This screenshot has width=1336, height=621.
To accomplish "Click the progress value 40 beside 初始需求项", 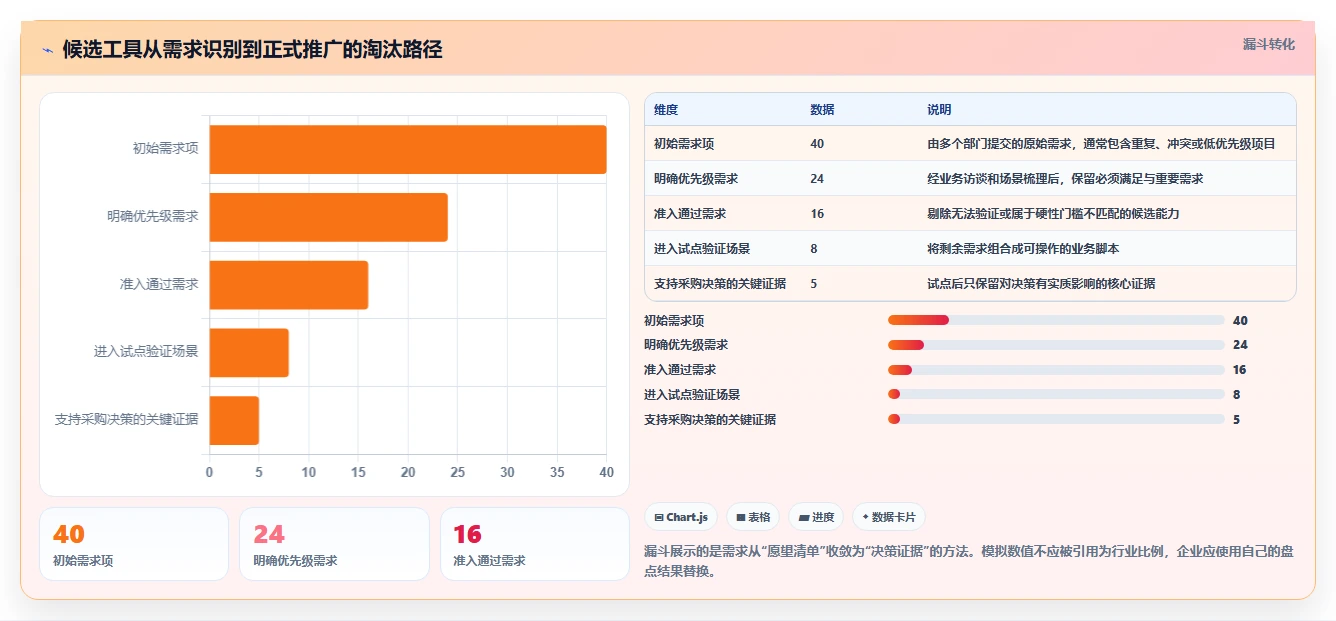I will coord(1240,321).
